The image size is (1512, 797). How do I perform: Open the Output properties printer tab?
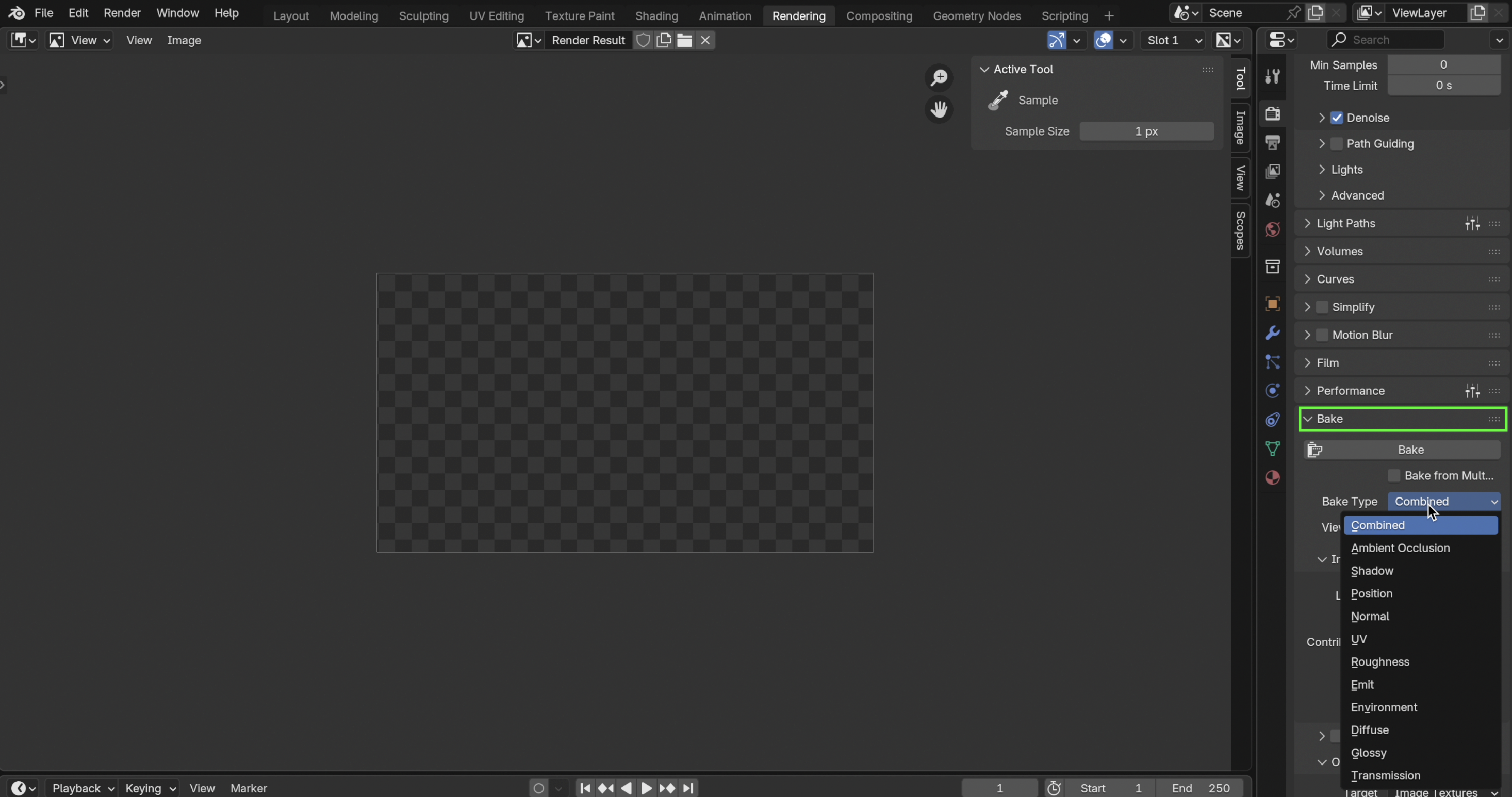pyautogui.click(x=1272, y=142)
